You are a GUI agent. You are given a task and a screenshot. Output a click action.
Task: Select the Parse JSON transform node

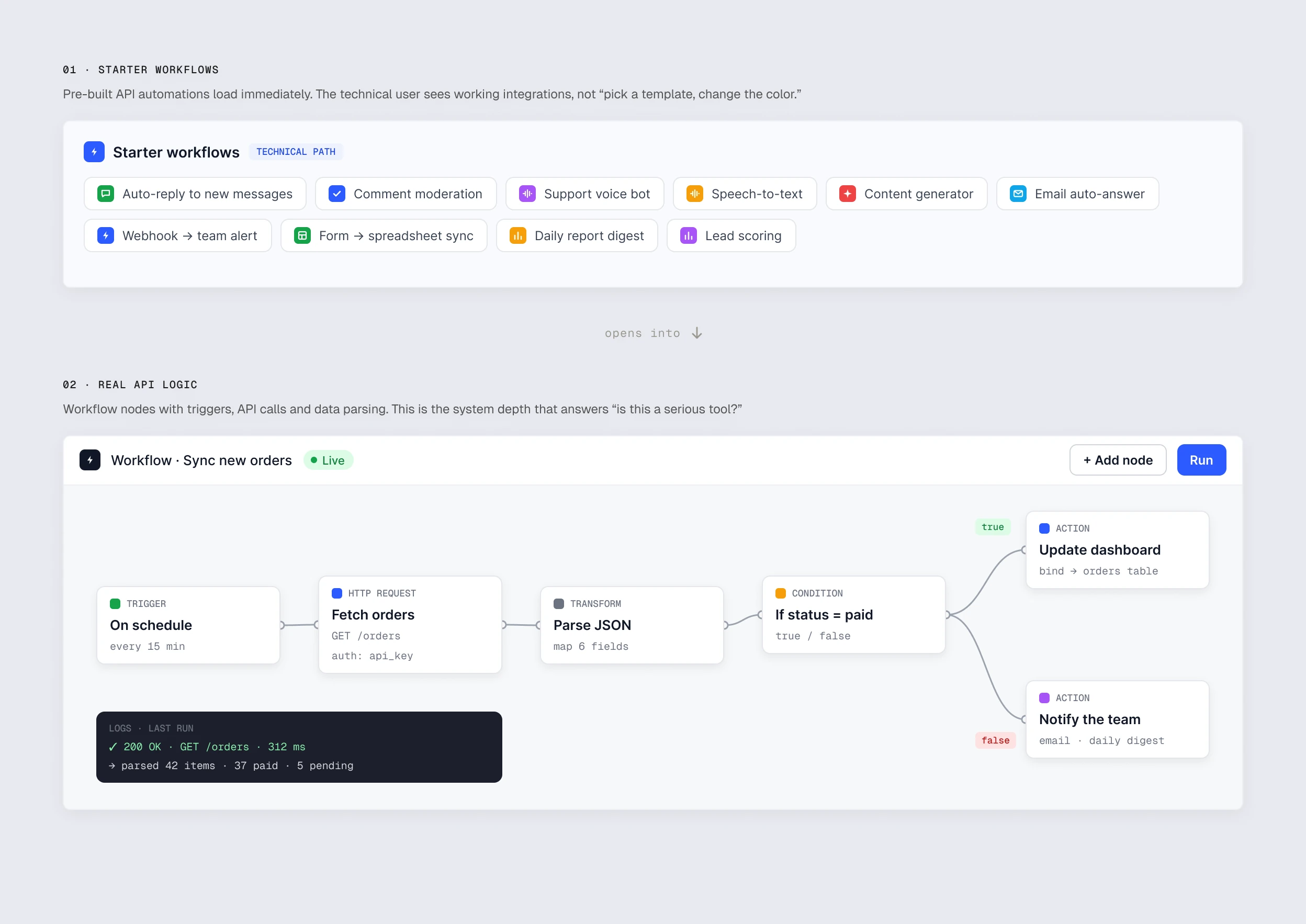coord(632,625)
